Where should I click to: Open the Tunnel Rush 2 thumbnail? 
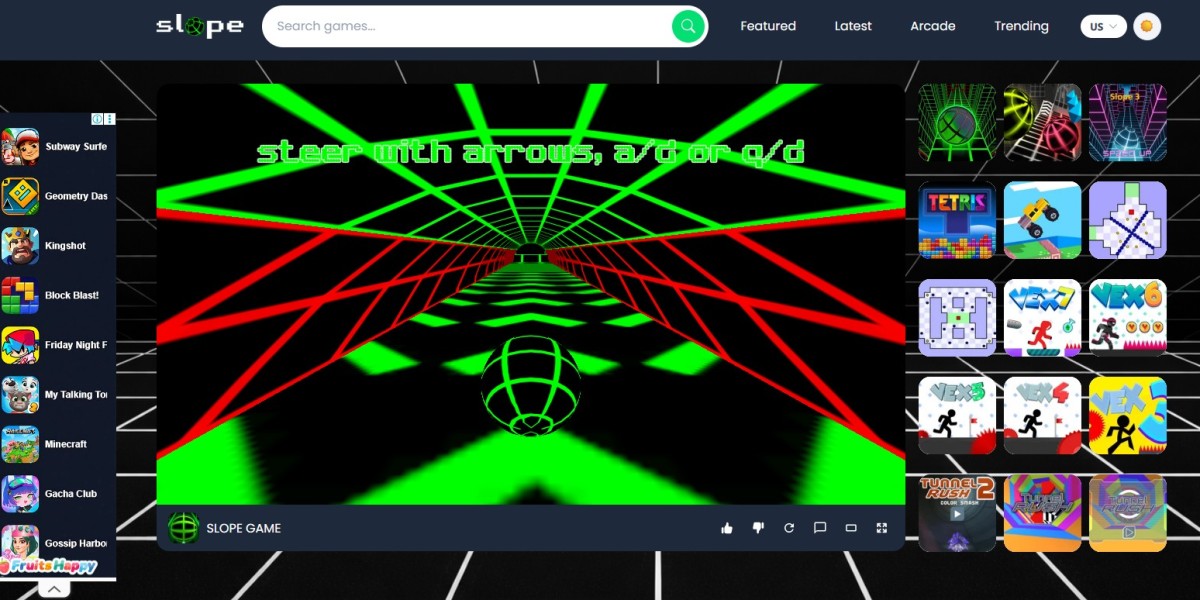tap(957, 513)
